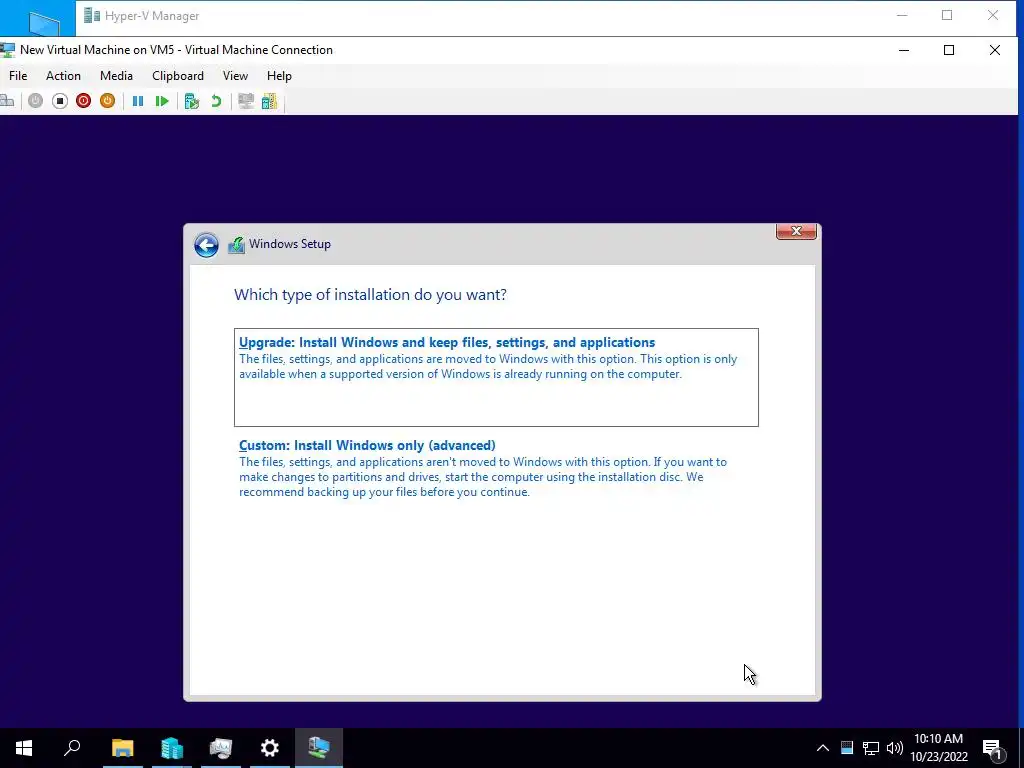The width and height of the screenshot is (1024, 768).
Task: Open the share/resources toolbar icon
Action: pyautogui.click(x=270, y=101)
